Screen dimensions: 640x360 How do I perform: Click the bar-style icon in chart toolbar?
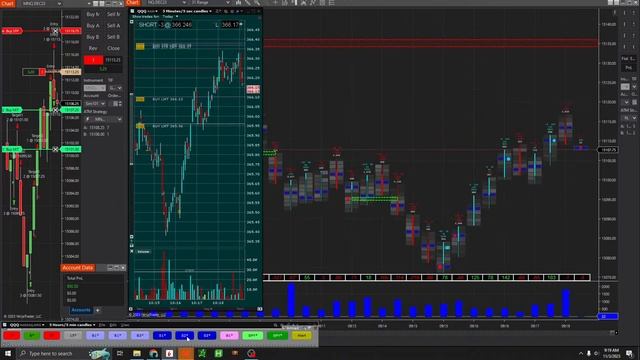coord(238,3)
